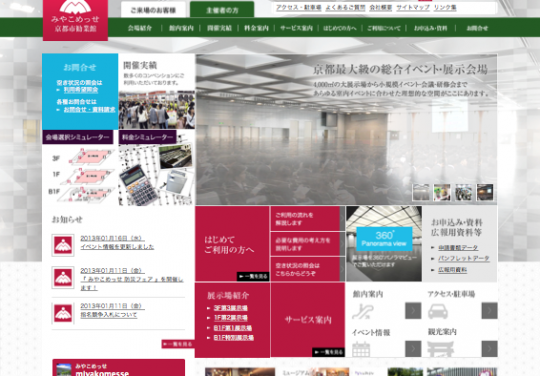This screenshot has width=540, height=376.
Task: Switch to the 主催者の方 tab
Action: pyautogui.click(x=222, y=10)
